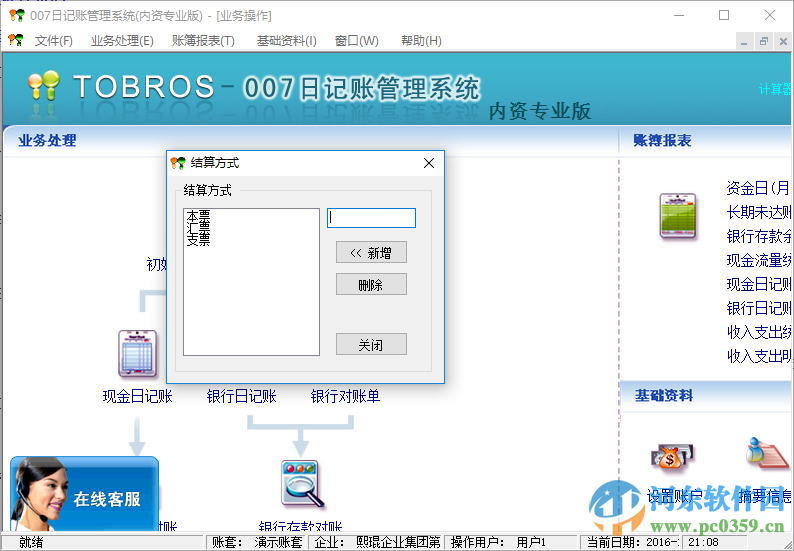This screenshot has width=794, height=551.
Task: Click the title bar application icon
Action: click(17, 15)
